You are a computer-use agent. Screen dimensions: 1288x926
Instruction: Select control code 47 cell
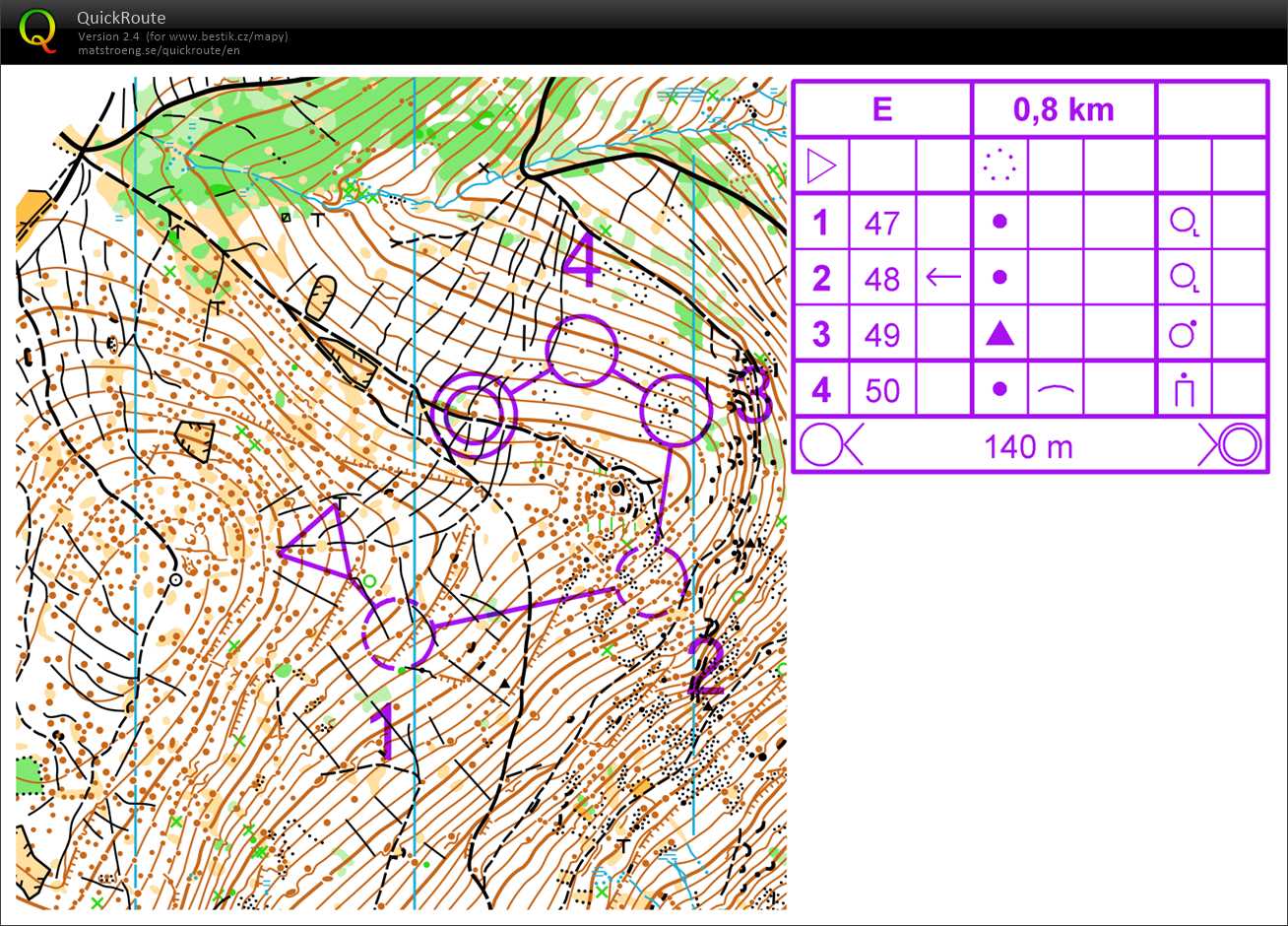(881, 223)
